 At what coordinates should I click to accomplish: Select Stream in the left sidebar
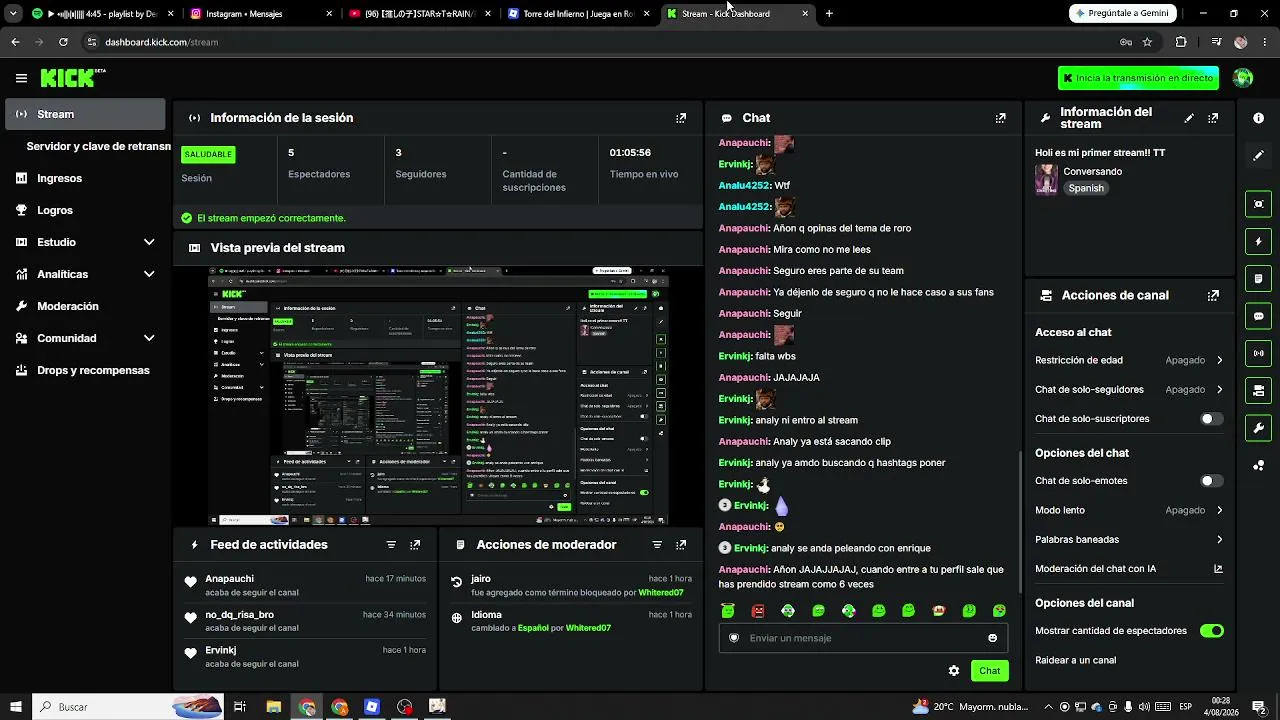coord(85,114)
